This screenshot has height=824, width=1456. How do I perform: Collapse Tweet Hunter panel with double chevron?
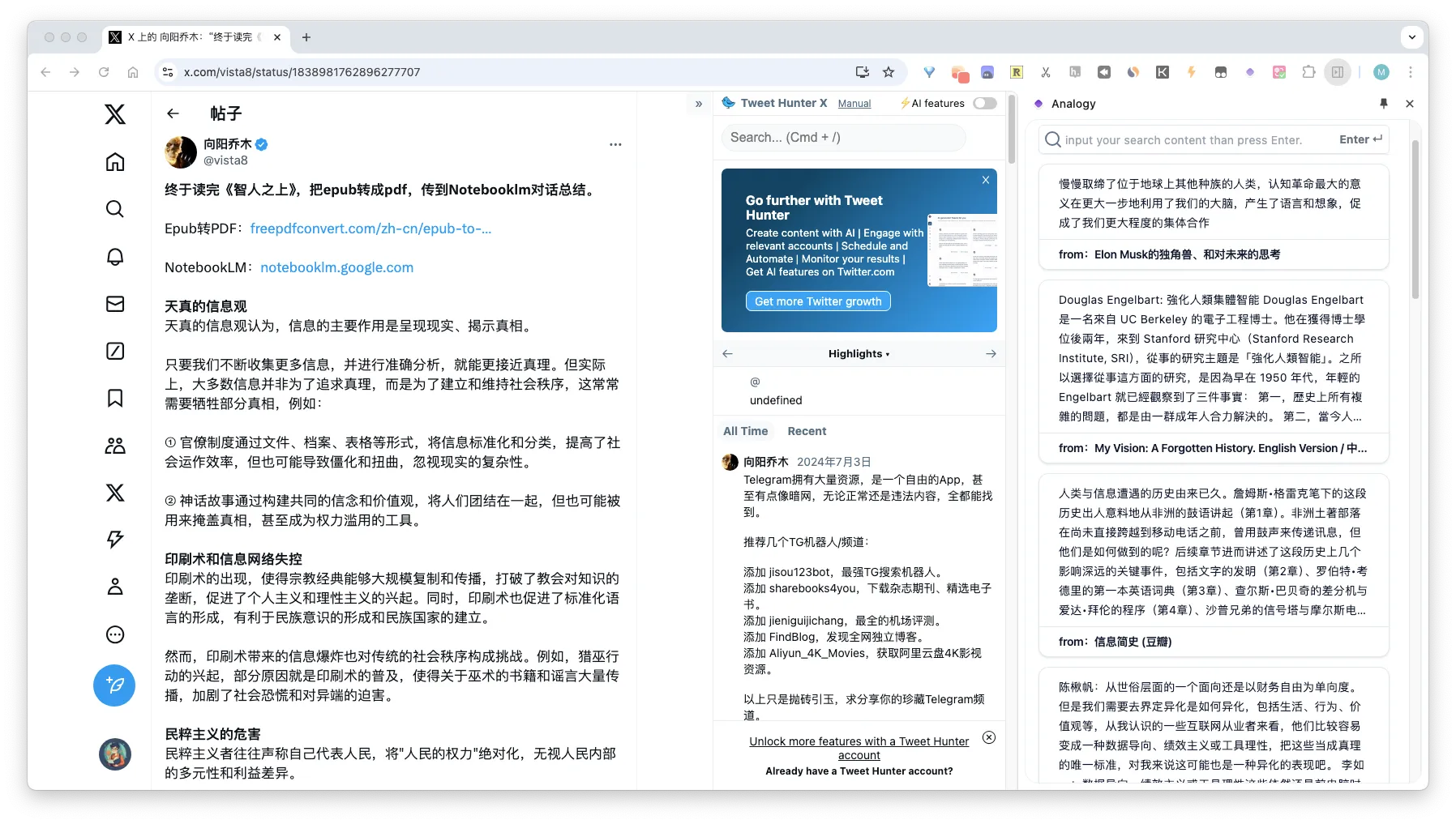pyautogui.click(x=699, y=104)
